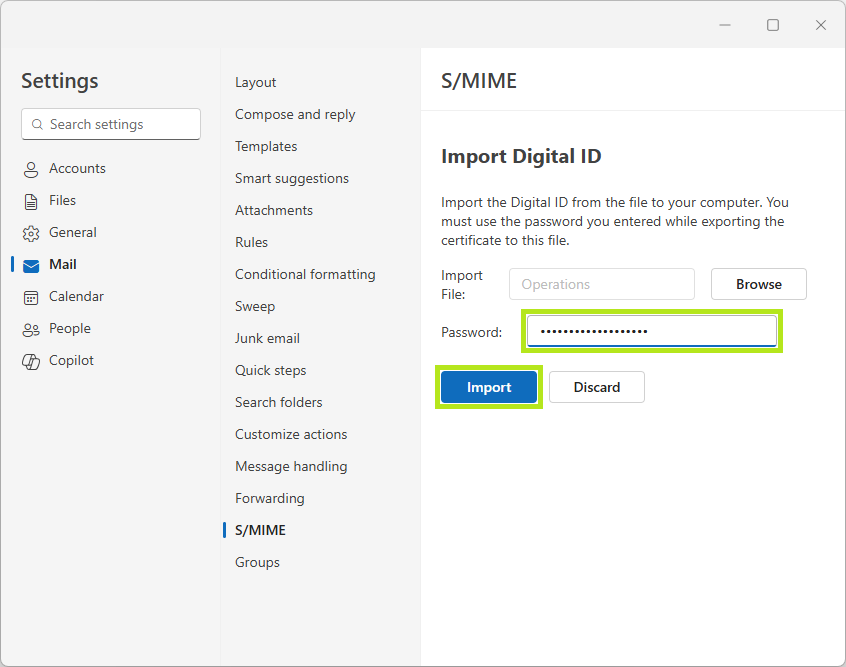Open Copilot settings via its icon

click(x=30, y=360)
